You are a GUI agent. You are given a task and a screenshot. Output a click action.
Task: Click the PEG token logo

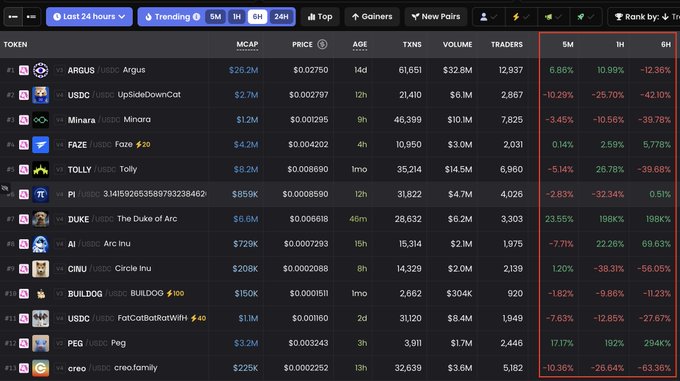tap(40, 343)
